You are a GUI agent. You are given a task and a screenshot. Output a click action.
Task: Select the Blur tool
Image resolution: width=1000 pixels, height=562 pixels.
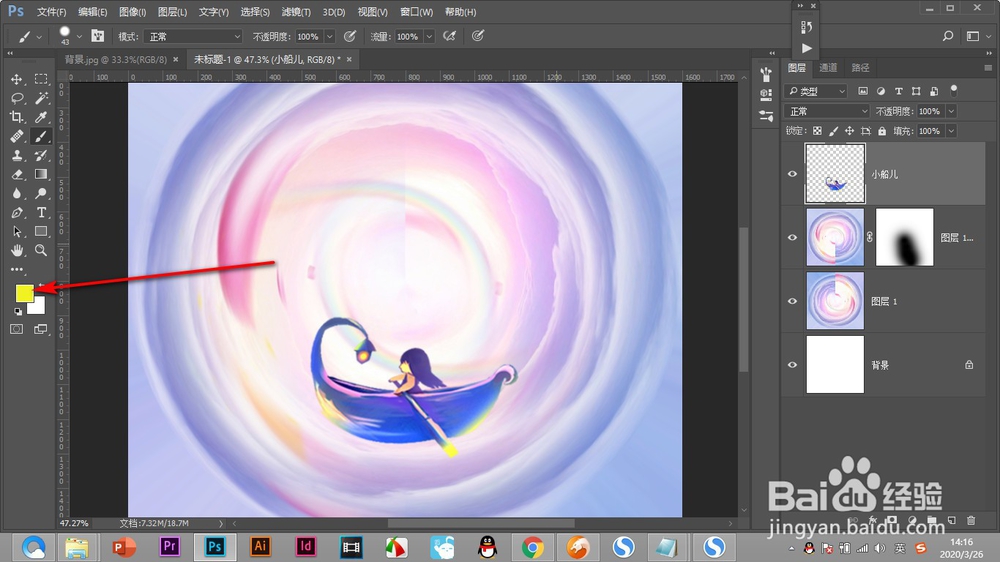click(x=17, y=193)
